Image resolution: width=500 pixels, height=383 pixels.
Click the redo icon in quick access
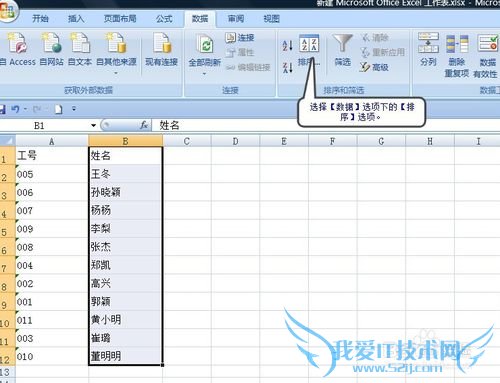38,109
